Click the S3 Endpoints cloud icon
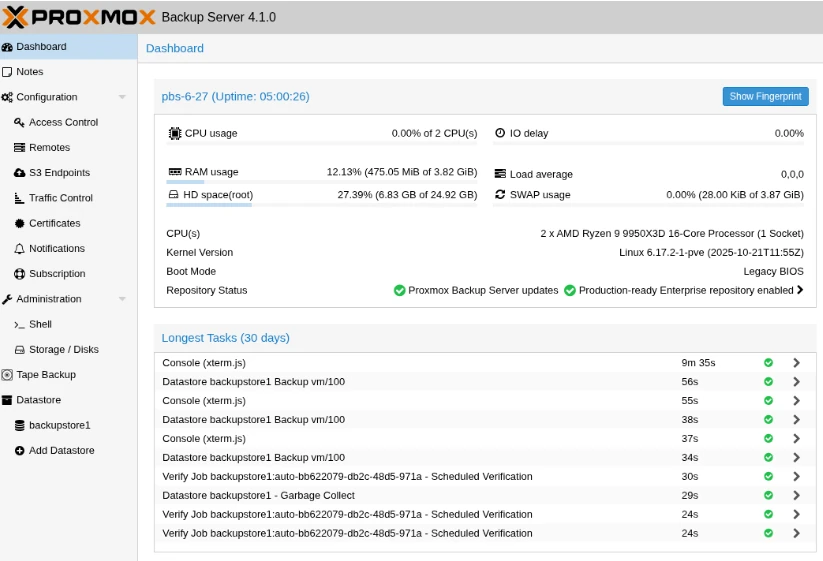Screen dimensions: 823x561 20,173
